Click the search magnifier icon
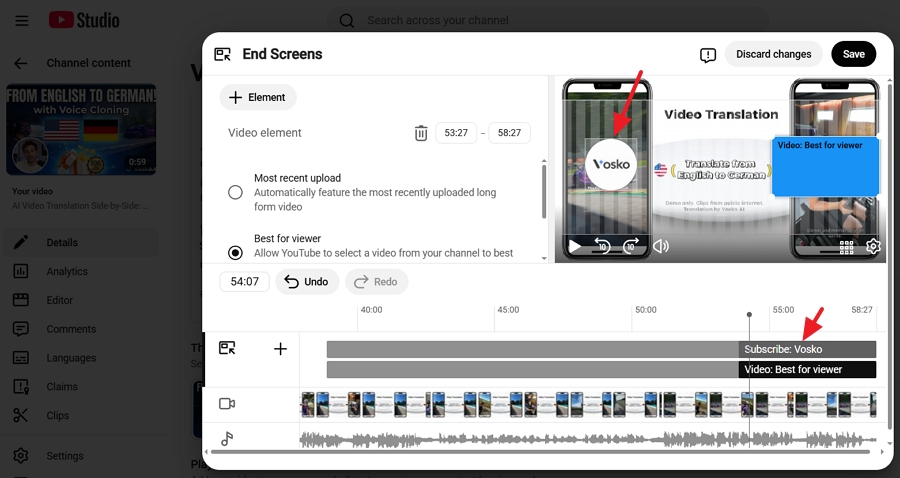The height and width of the screenshot is (478, 900). [347, 21]
